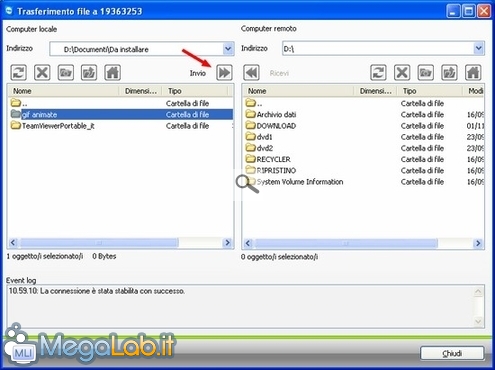Sort local files by Nome column

point(63,91)
